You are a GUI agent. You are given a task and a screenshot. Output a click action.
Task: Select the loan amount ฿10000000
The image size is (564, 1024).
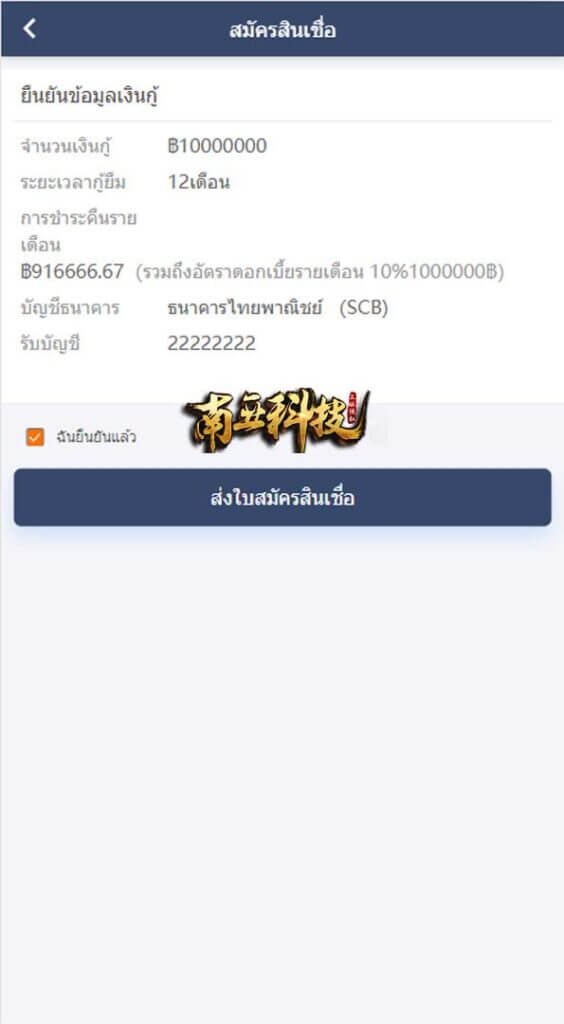217,146
